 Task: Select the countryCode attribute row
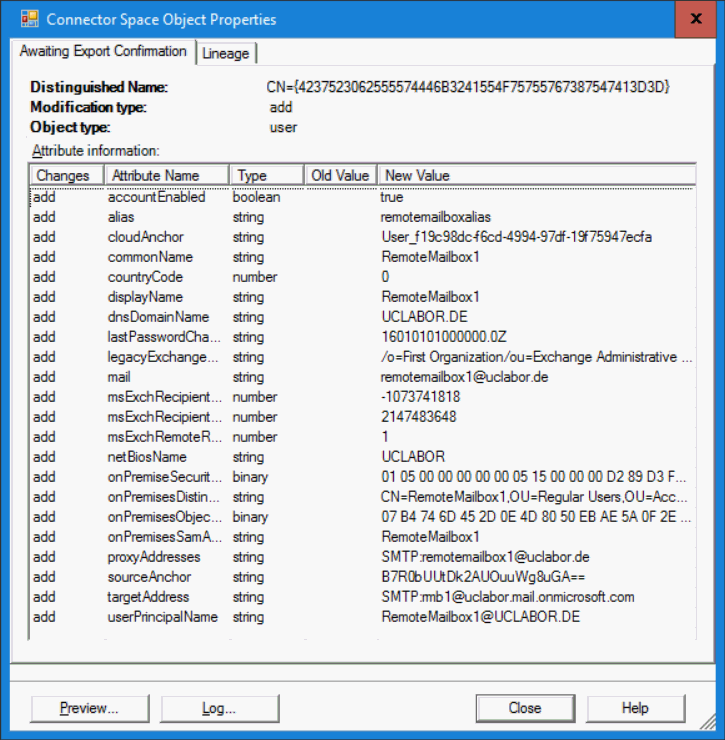[362, 277]
